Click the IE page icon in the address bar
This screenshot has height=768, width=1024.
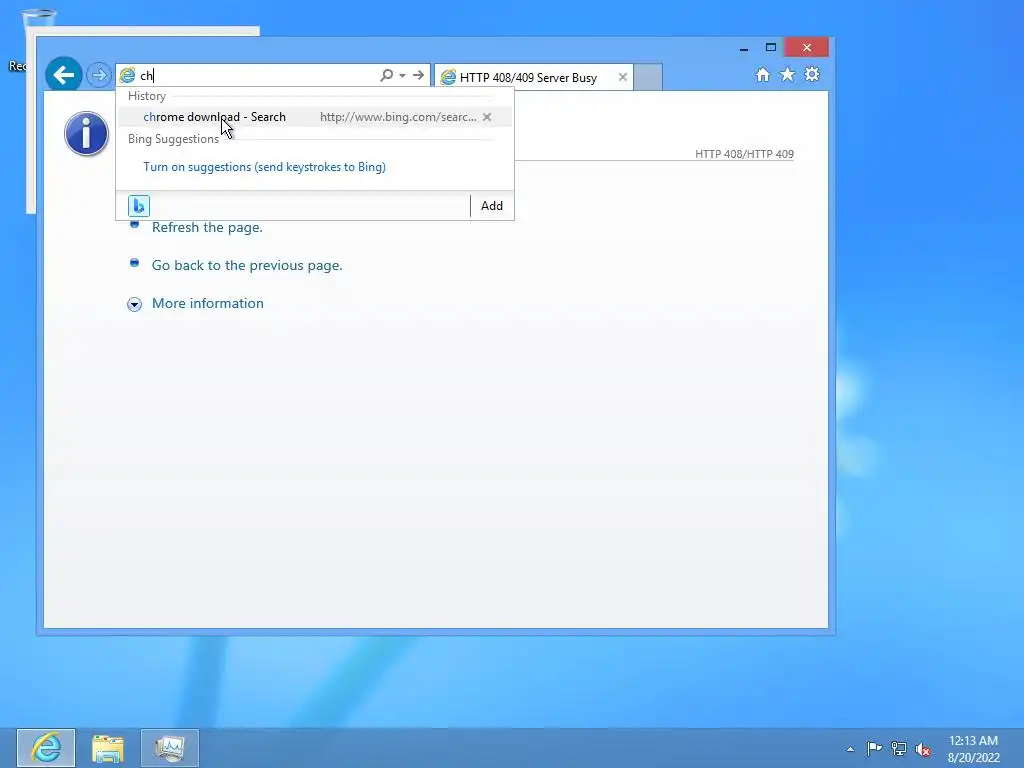coord(128,75)
